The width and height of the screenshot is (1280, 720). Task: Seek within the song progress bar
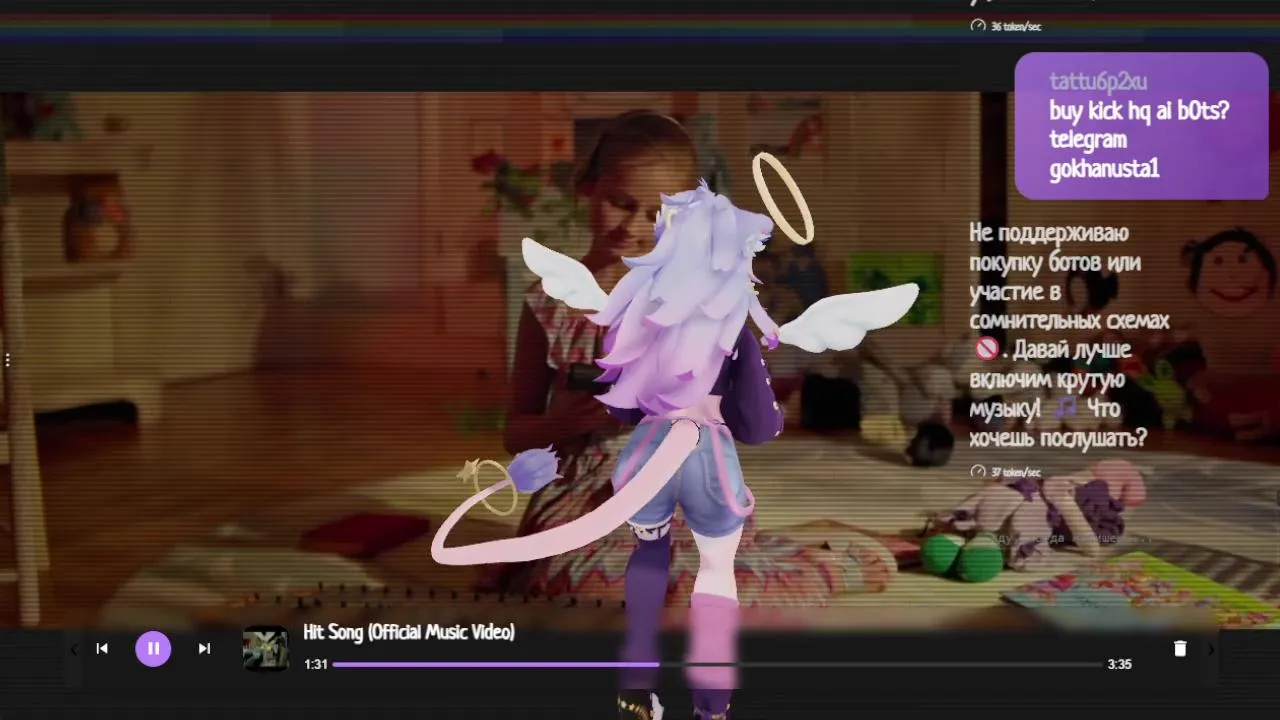point(717,664)
